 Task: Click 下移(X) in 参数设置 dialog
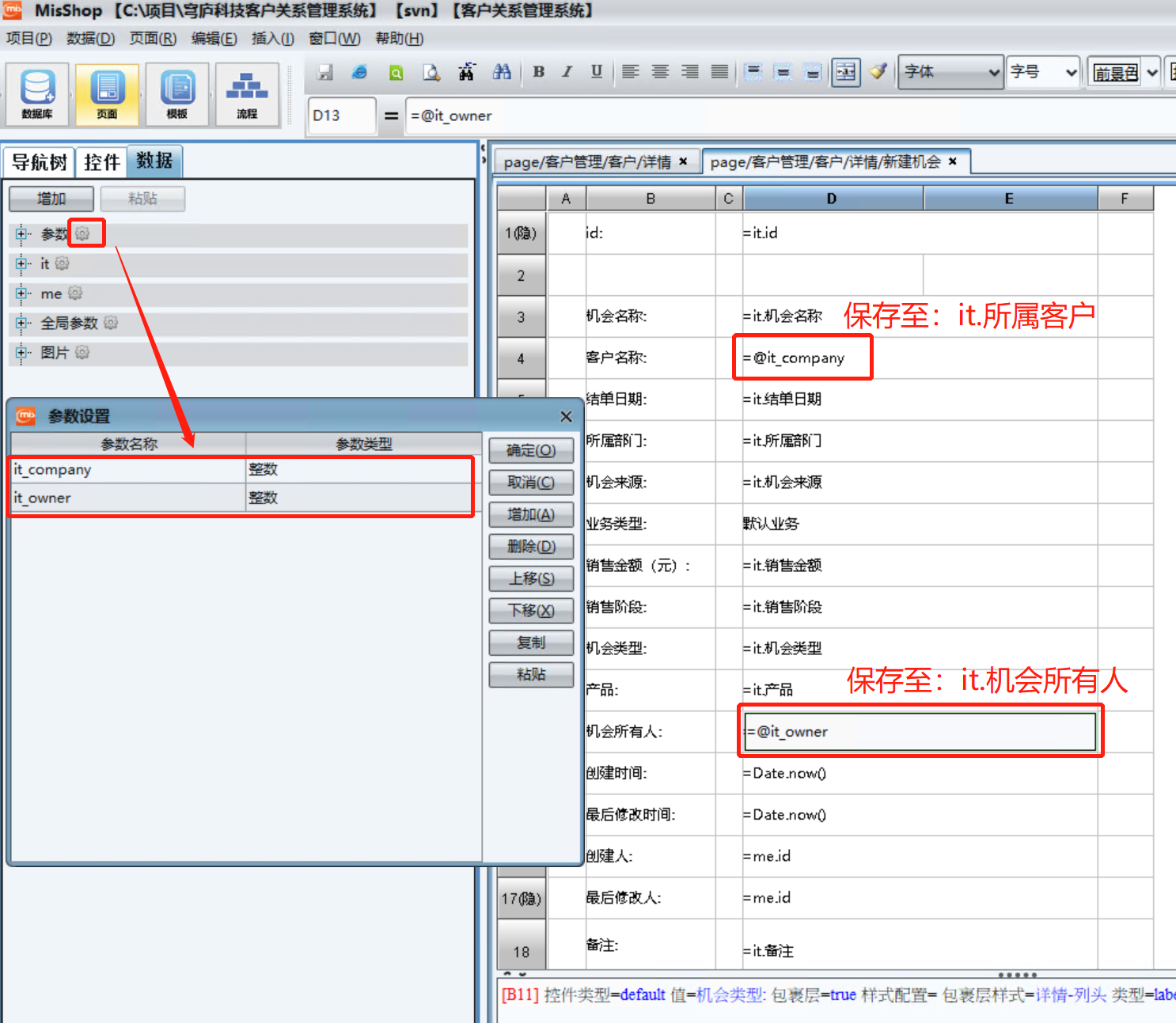click(x=531, y=610)
